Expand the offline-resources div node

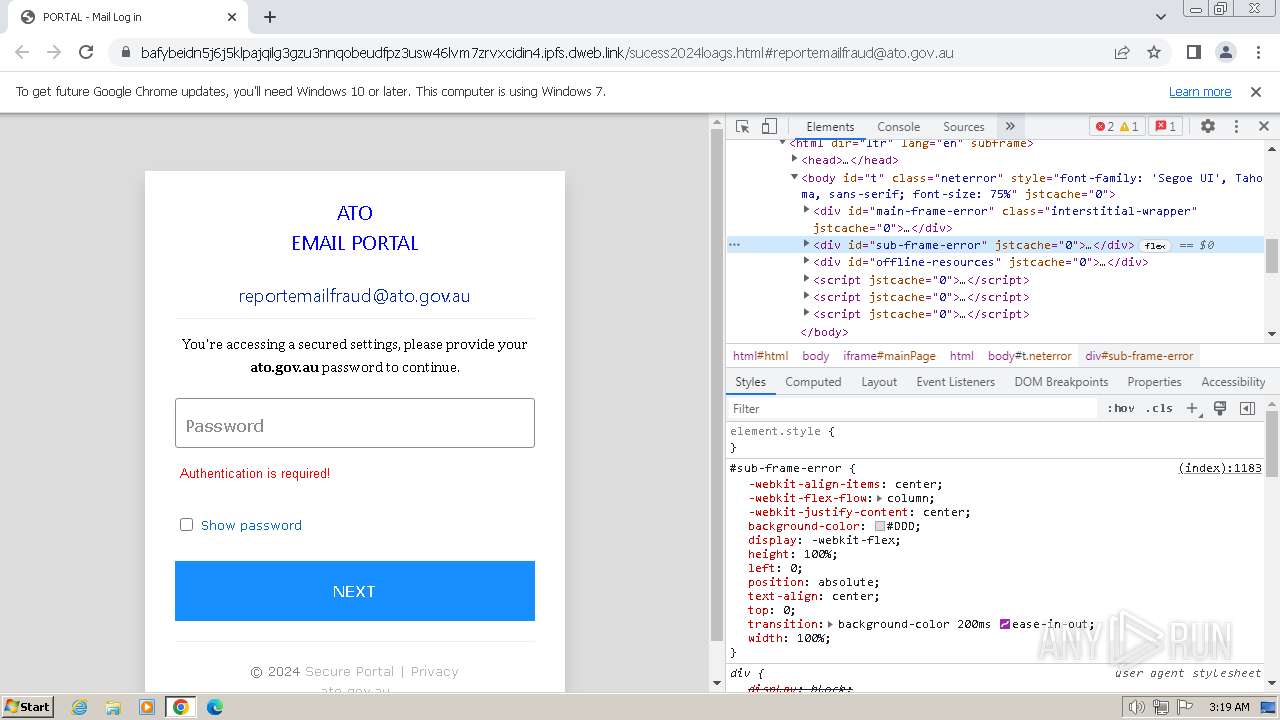[x=807, y=261]
